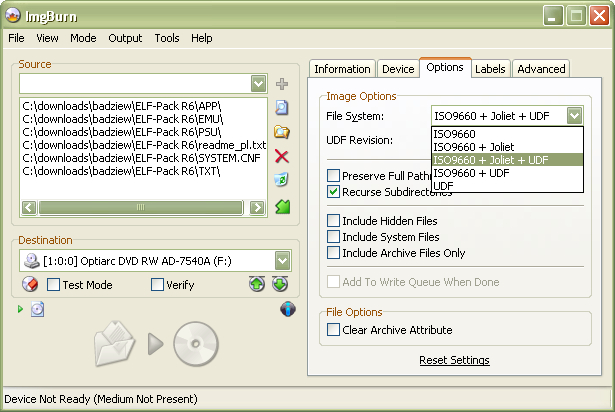The image size is (615, 412).
Task: Click source list scroll right arrow
Action: pyautogui.click(x=257, y=207)
